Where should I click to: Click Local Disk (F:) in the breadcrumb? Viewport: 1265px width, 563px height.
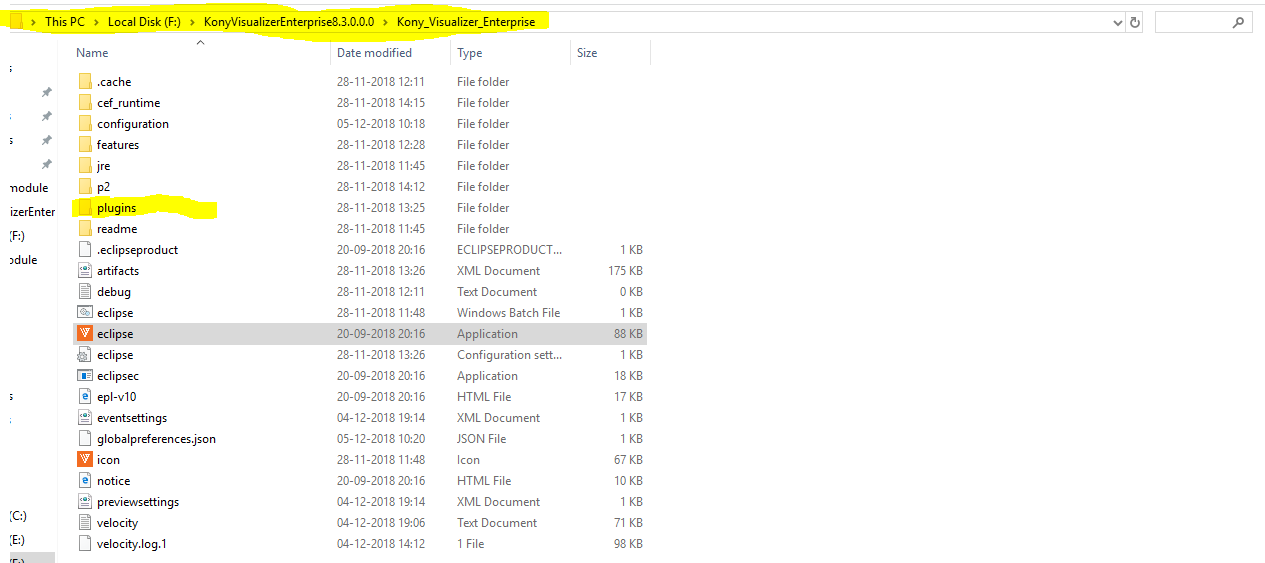coord(145,22)
